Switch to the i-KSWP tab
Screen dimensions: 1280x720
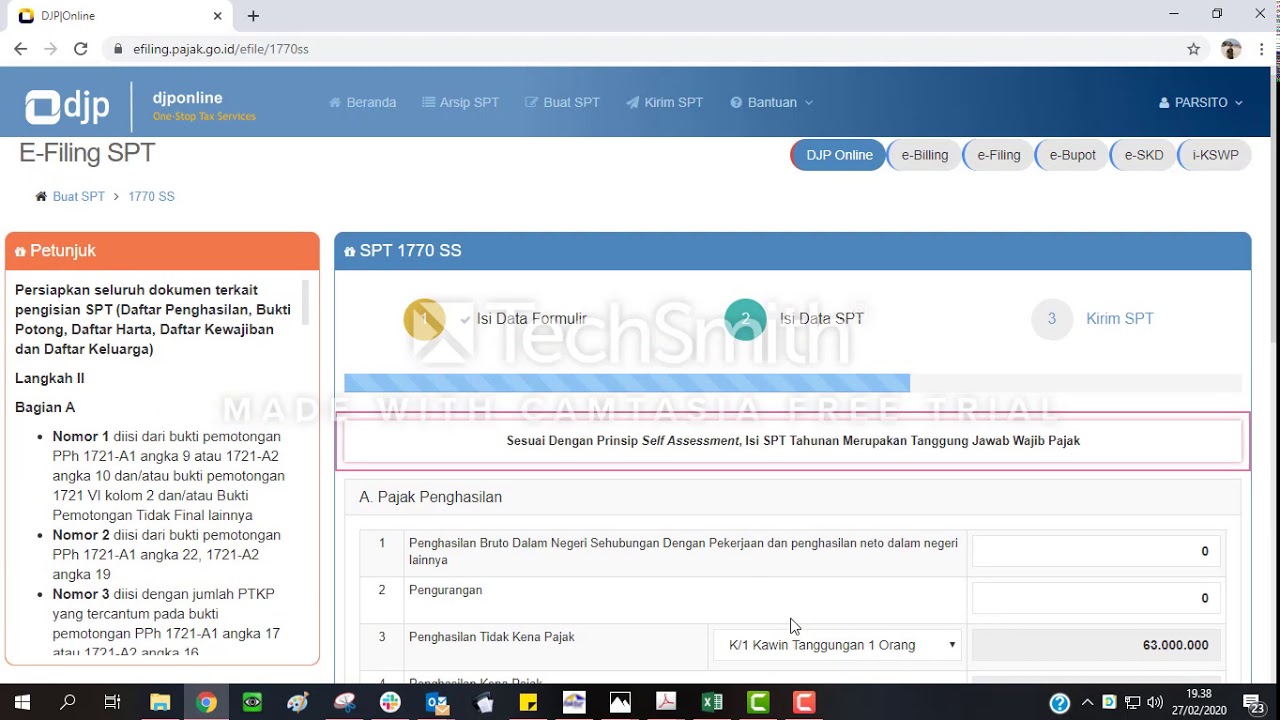1215,155
